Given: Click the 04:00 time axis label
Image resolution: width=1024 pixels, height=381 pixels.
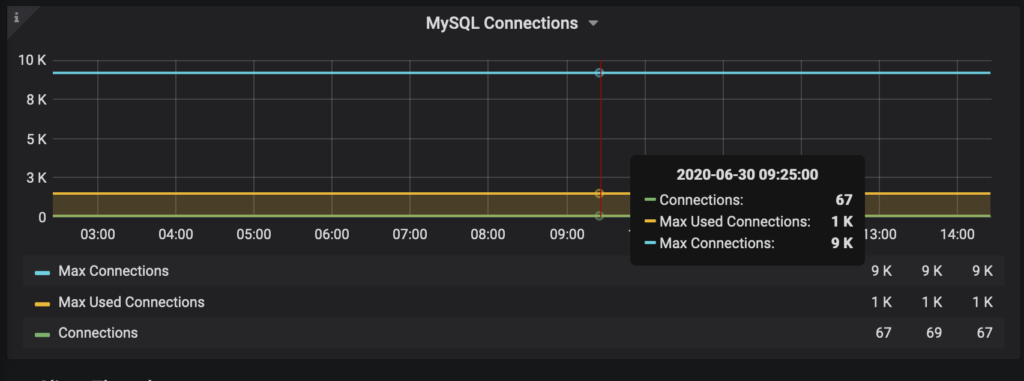Looking at the screenshot, I should [176, 235].
